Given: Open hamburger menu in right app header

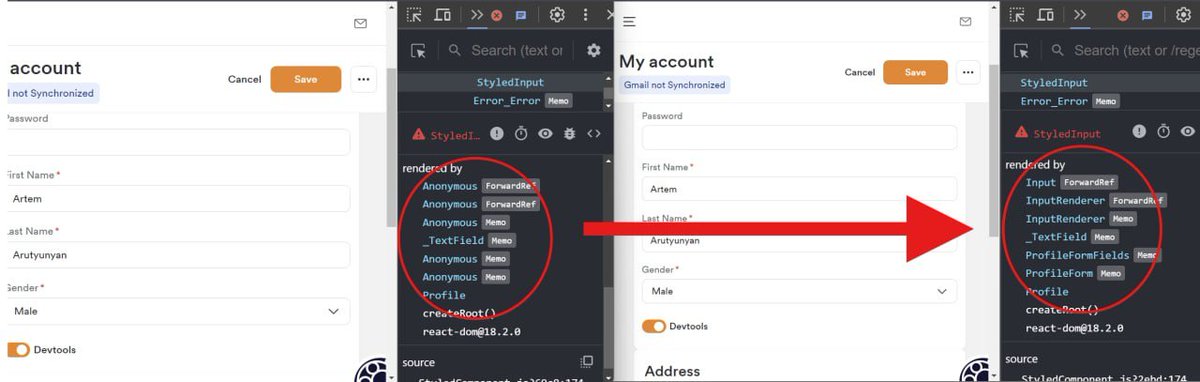Looking at the screenshot, I should click(x=629, y=21).
